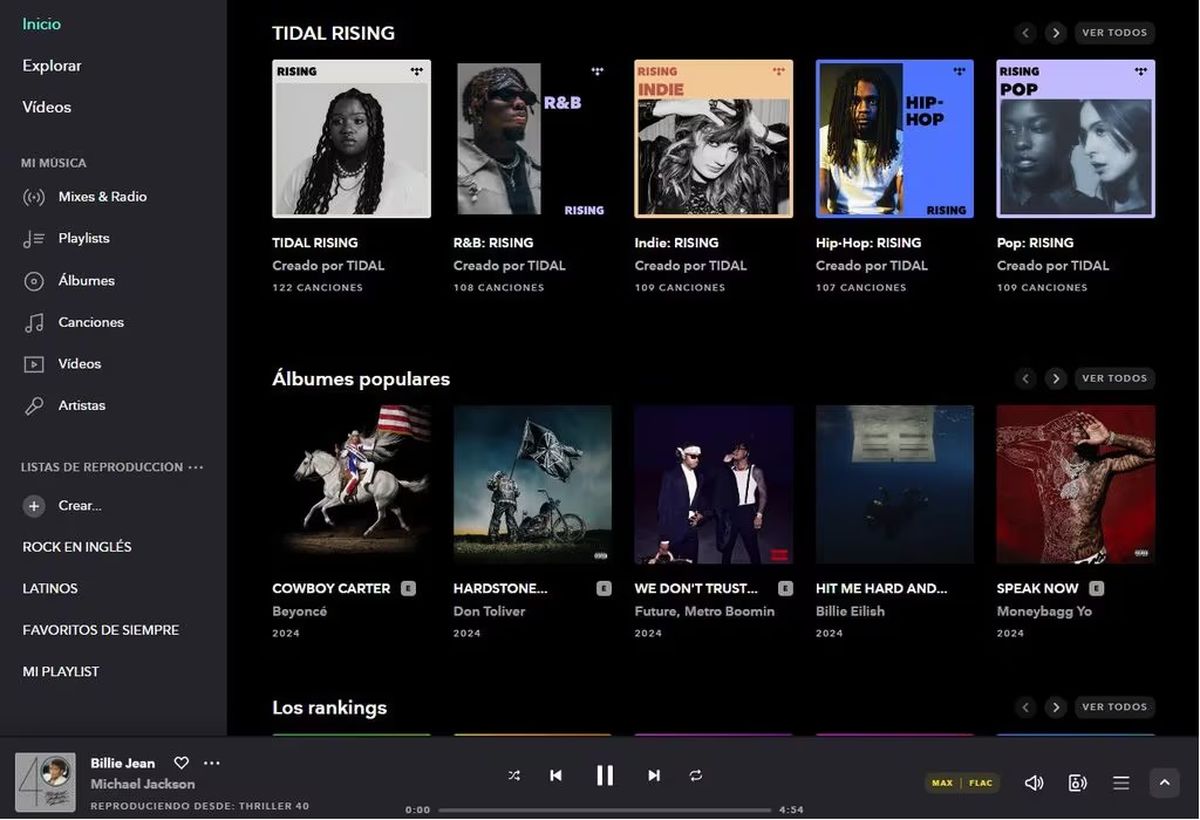This screenshot has height=820, width=1200.
Task: Open the playback queue icon
Action: tap(1121, 783)
